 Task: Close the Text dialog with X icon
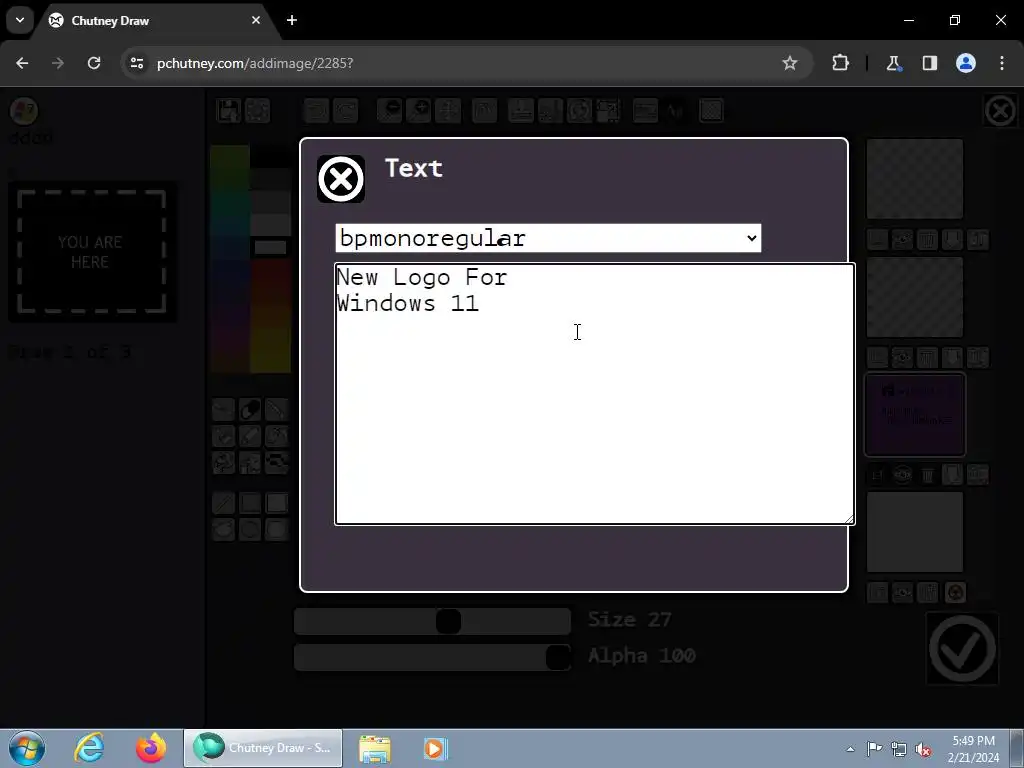341,179
